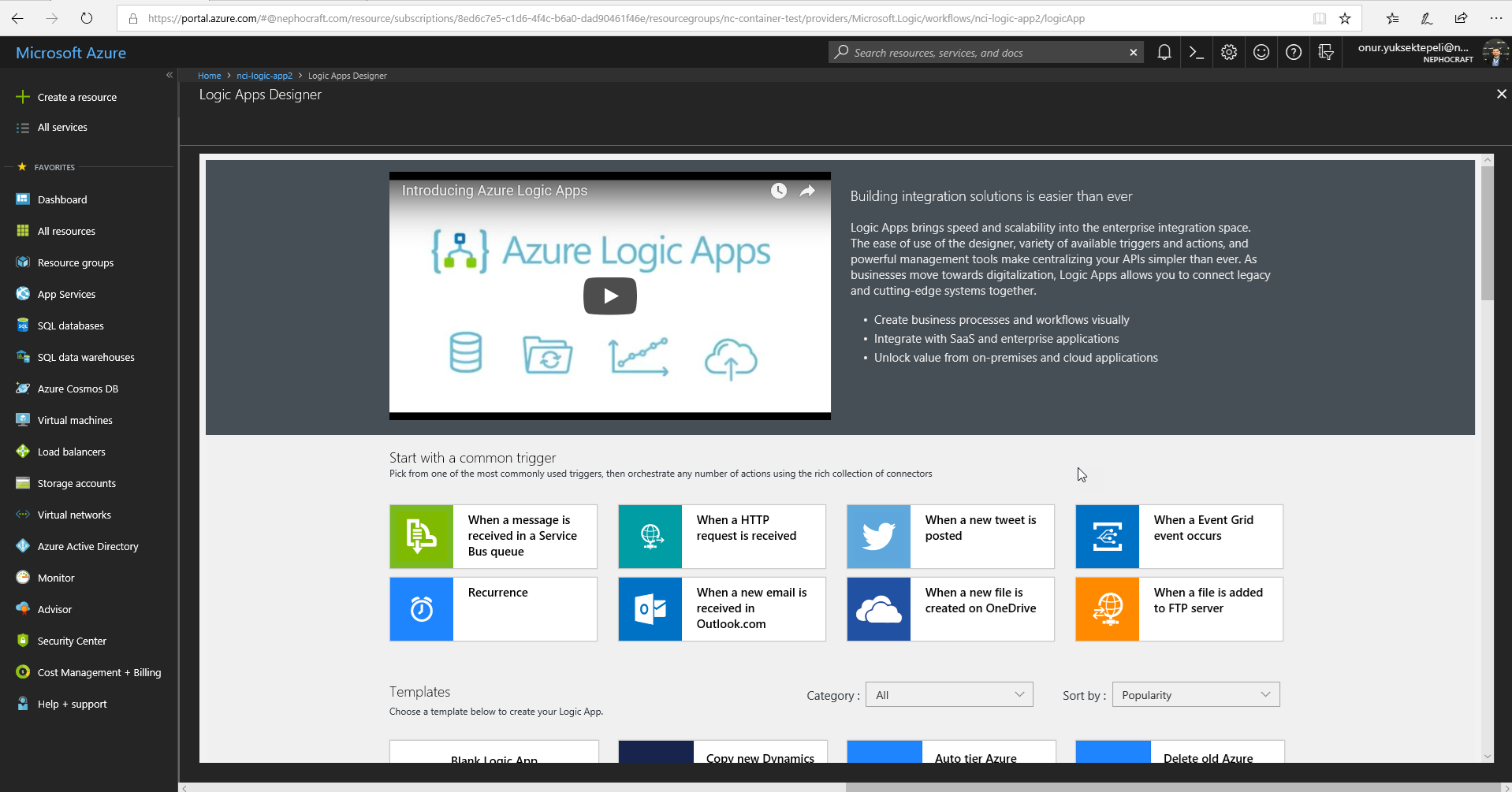Image resolution: width=1512 pixels, height=792 pixels.
Task: Open the Help question mark icon
Action: [x=1294, y=53]
